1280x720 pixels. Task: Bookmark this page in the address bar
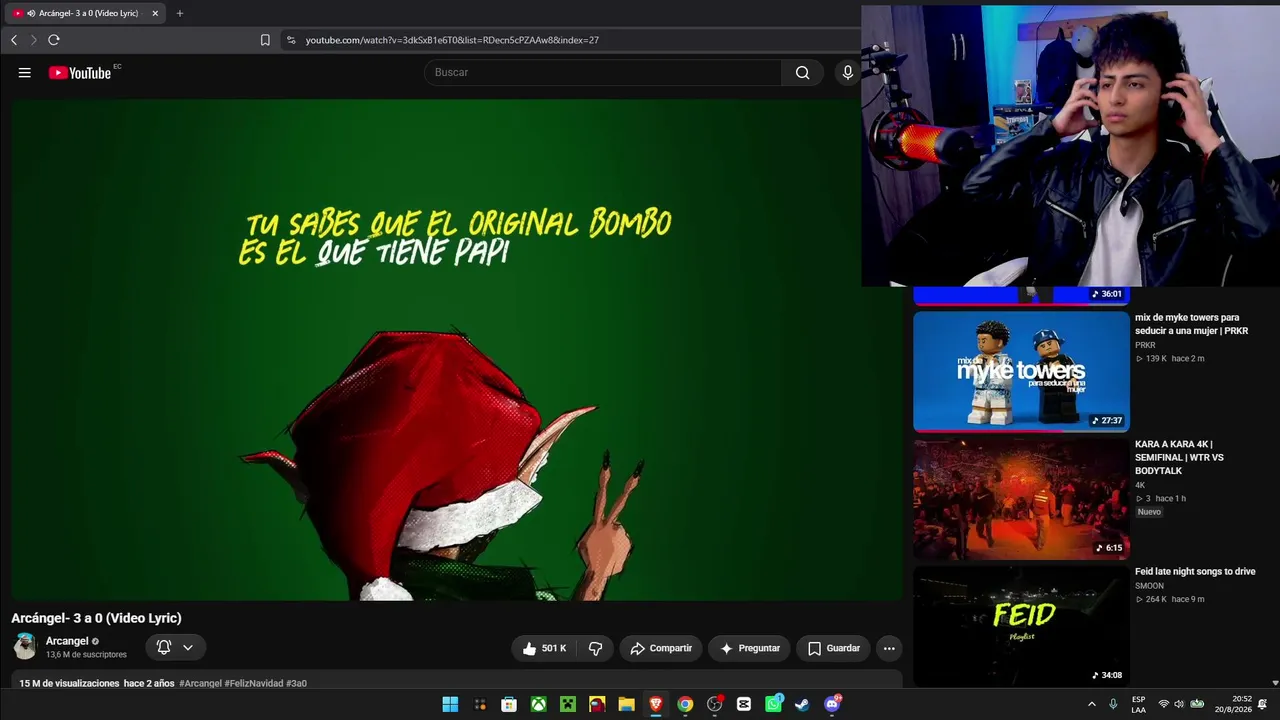(x=265, y=40)
